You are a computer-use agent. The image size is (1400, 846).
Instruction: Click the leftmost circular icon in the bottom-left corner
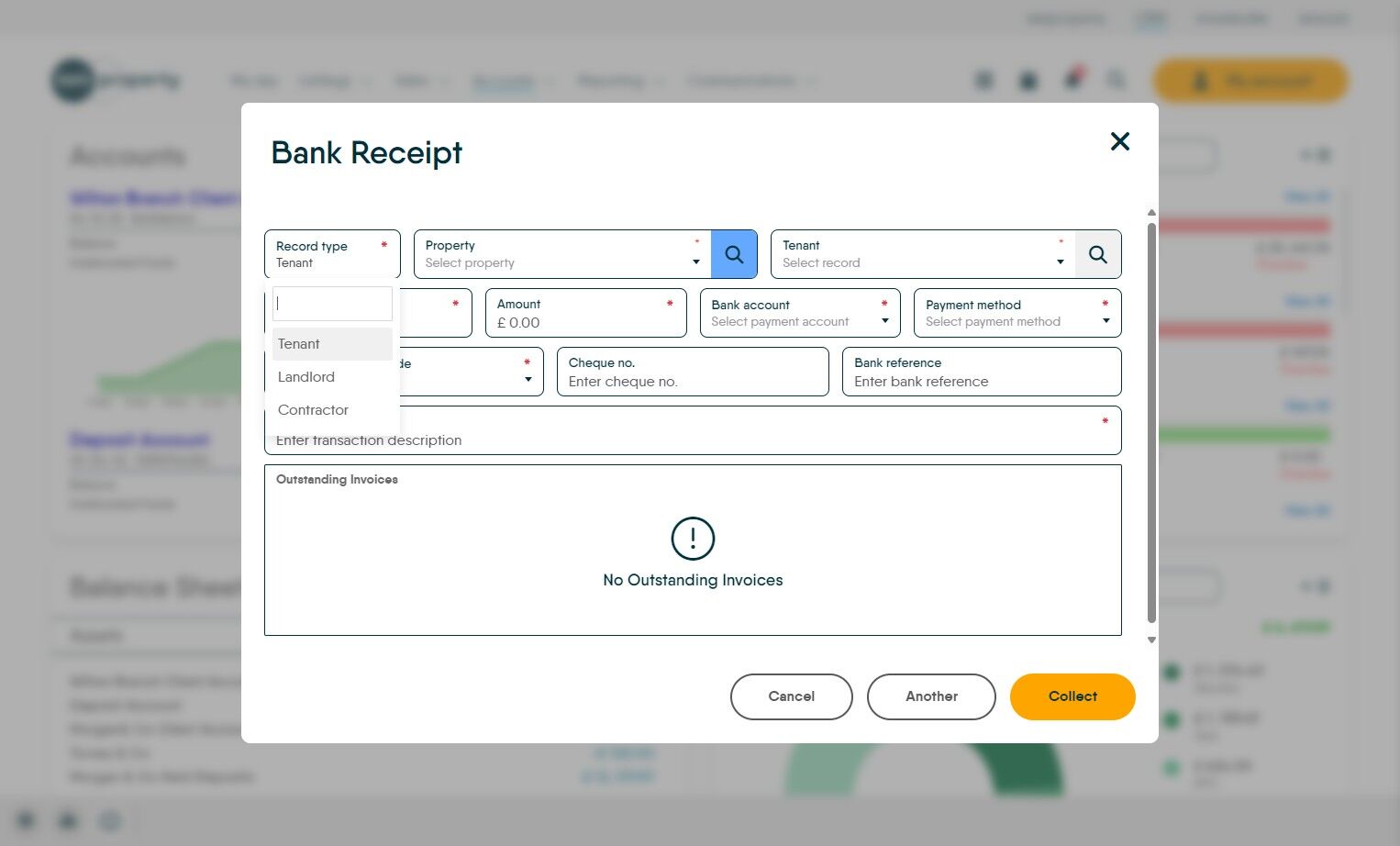(x=25, y=820)
